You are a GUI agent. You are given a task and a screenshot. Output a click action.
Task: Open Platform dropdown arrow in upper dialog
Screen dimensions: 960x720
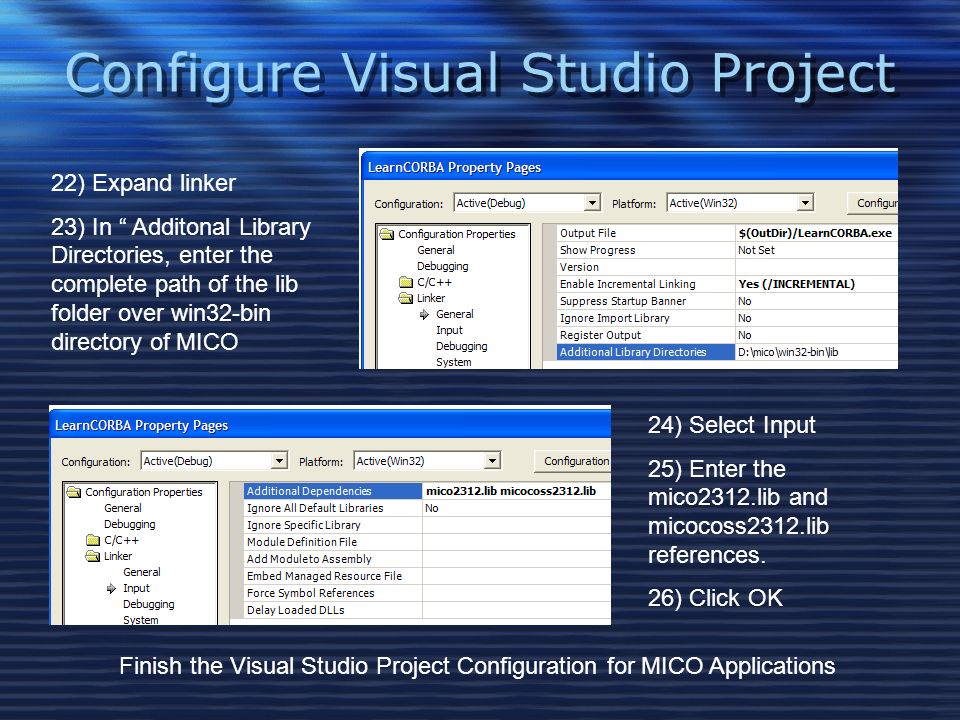806,203
